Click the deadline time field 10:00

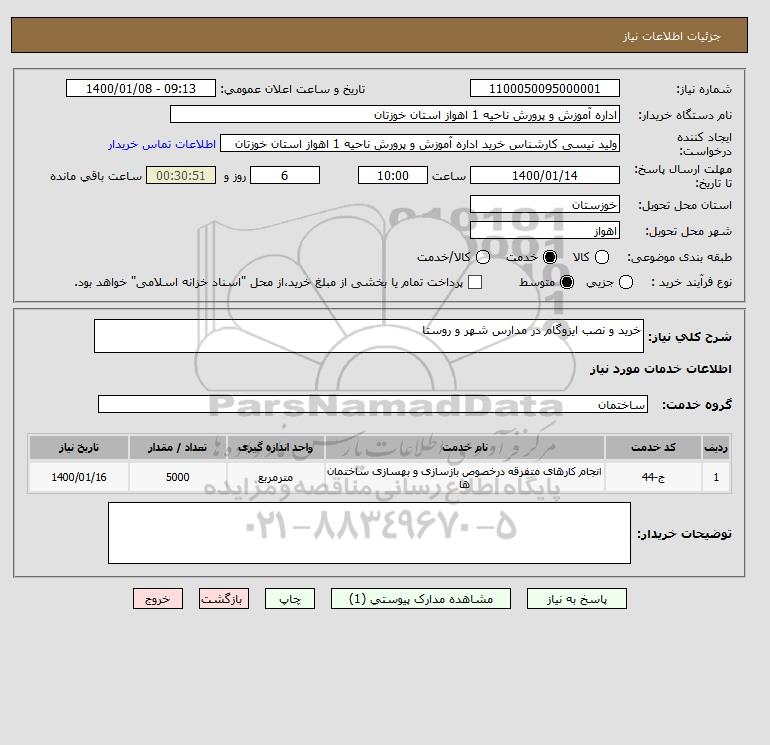click(x=393, y=175)
